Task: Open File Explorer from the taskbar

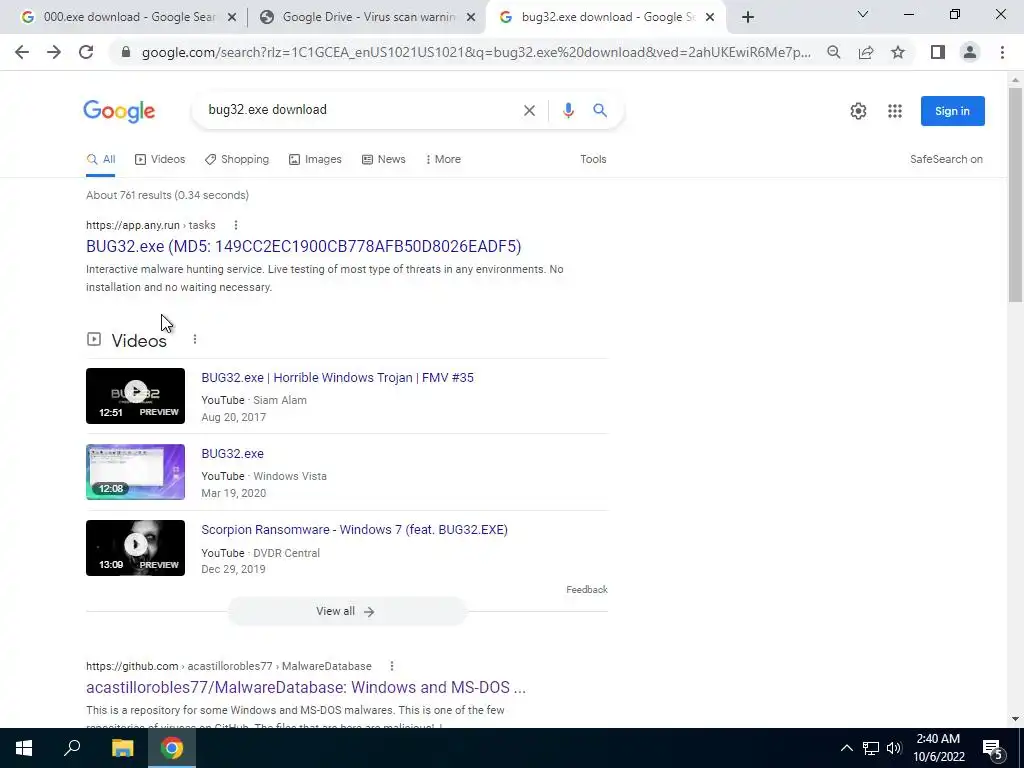Action: (122, 748)
